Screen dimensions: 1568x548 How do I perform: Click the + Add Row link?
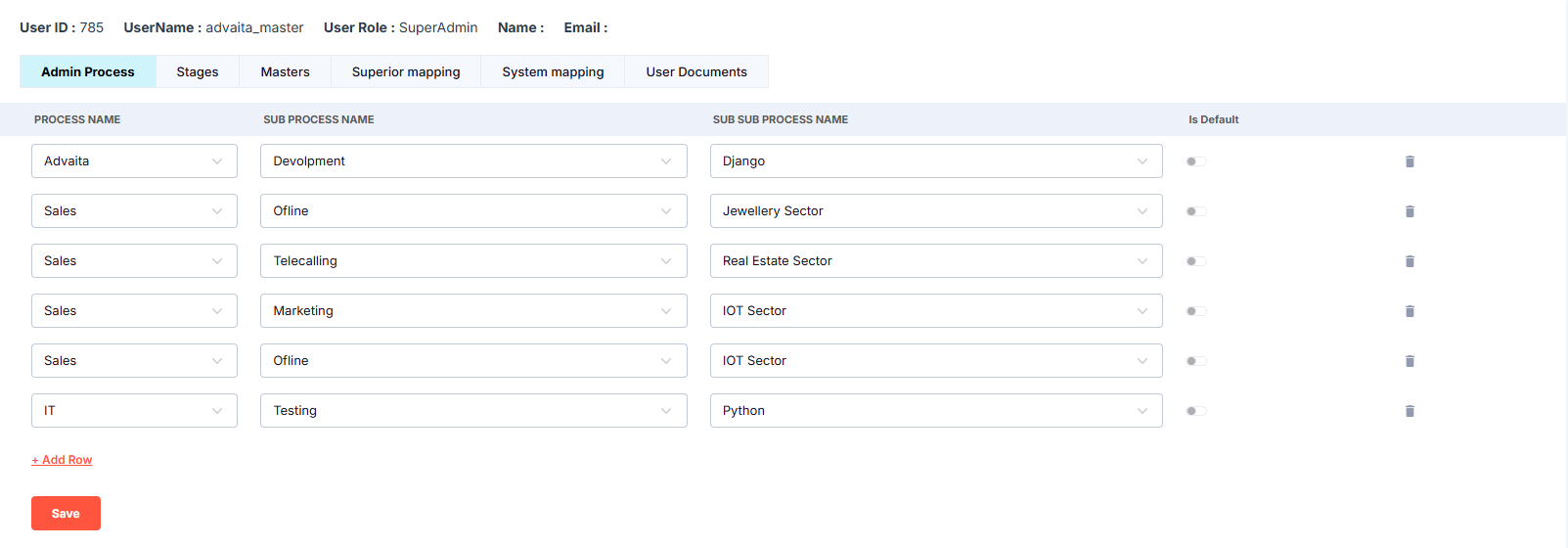point(63,460)
